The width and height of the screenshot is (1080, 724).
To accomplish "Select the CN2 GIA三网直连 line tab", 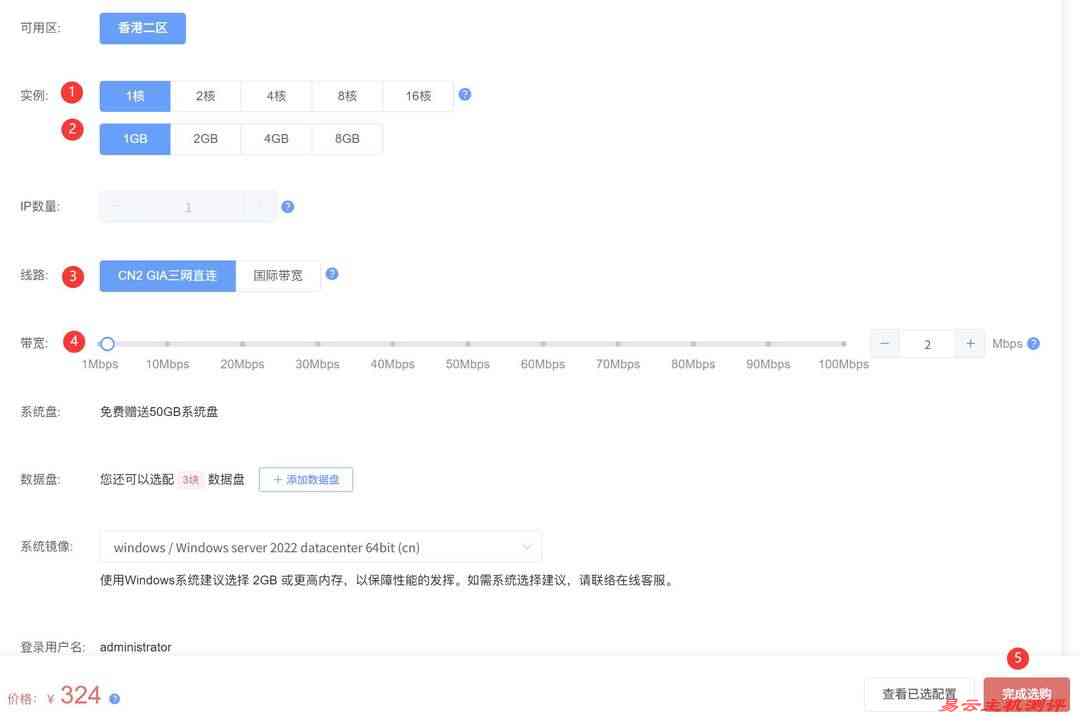I will 167,274.
